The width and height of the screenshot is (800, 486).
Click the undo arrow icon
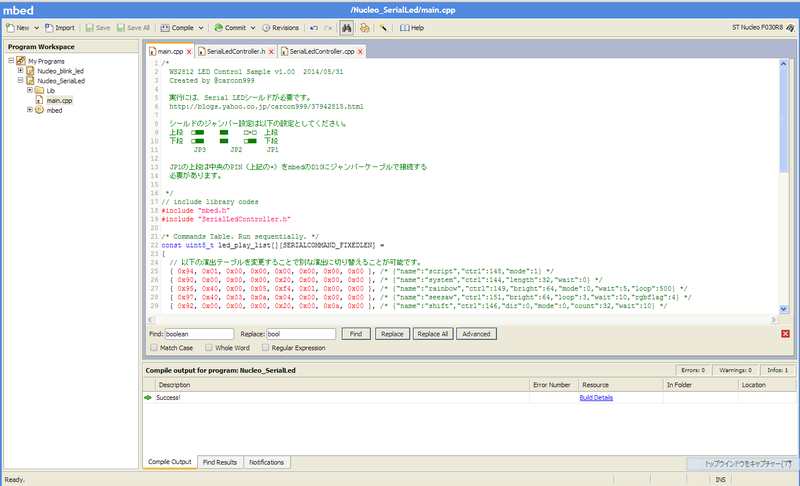(x=314, y=28)
